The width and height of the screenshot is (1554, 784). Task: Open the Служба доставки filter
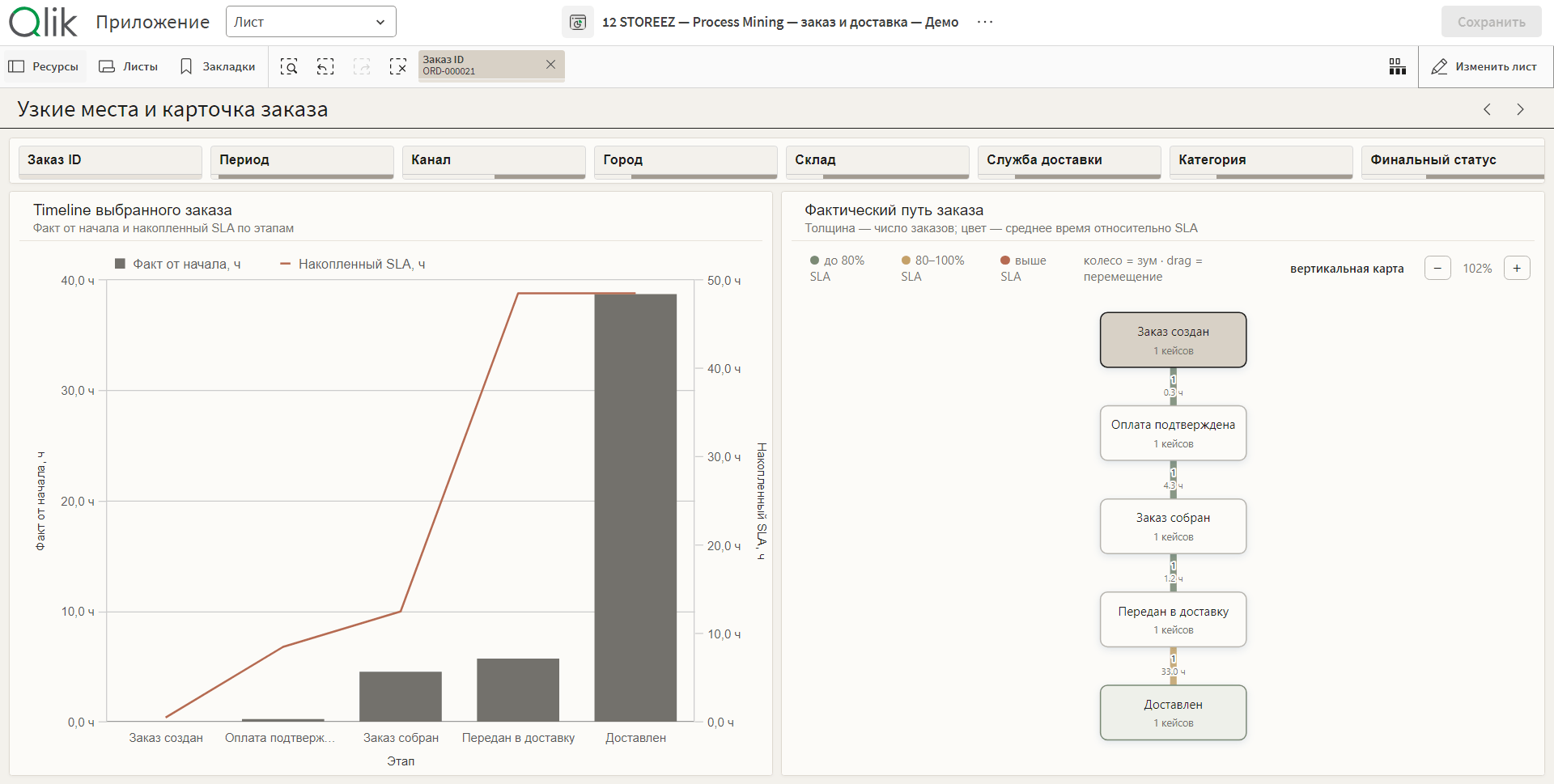(x=1069, y=161)
